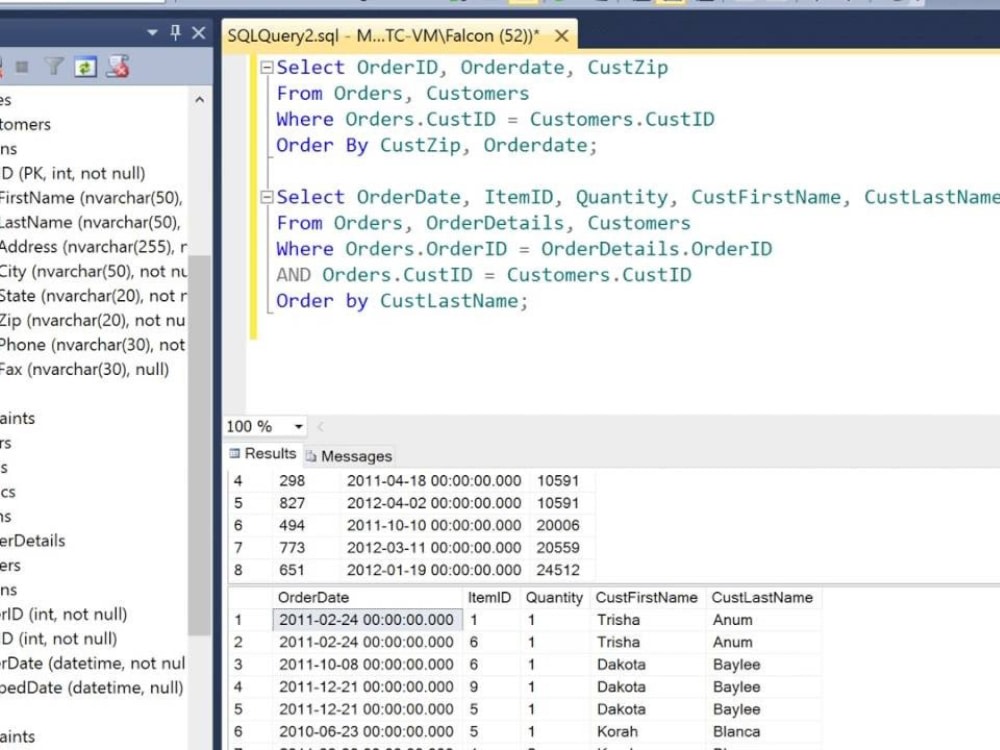The height and width of the screenshot is (750, 1000).
Task: Close the Object Explorer panel
Action: click(199, 32)
